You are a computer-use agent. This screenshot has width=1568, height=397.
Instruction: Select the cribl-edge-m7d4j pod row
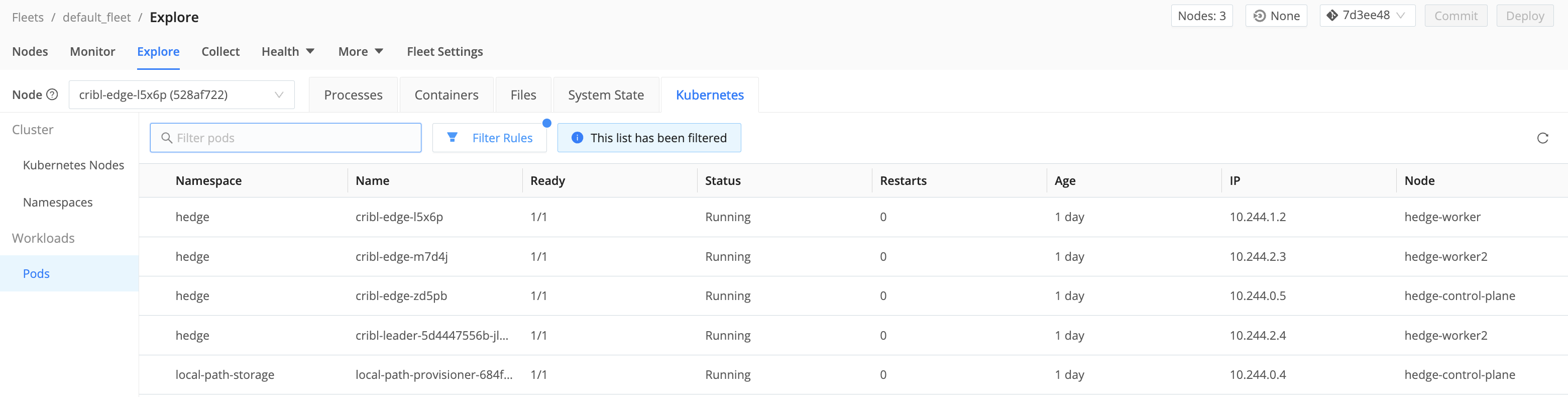tap(401, 256)
